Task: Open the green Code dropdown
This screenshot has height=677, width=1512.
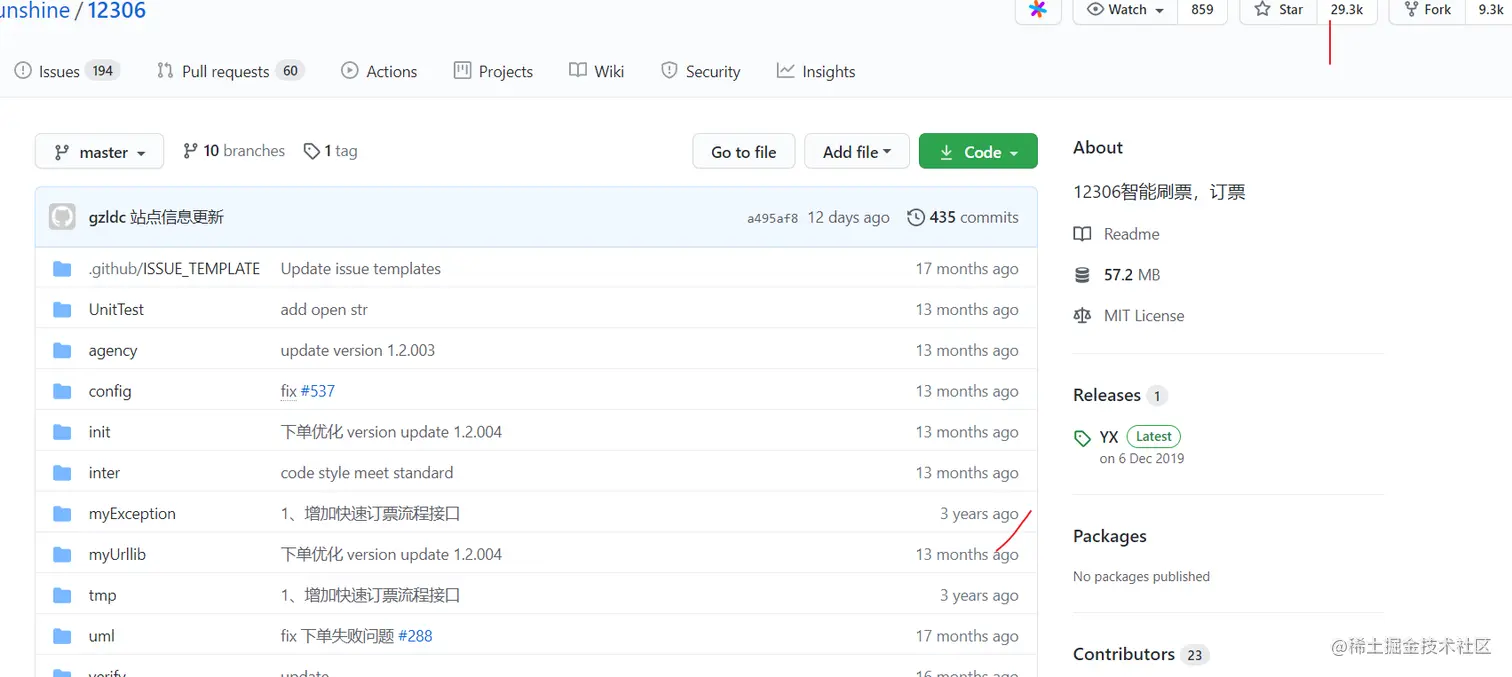Action: 978,152
